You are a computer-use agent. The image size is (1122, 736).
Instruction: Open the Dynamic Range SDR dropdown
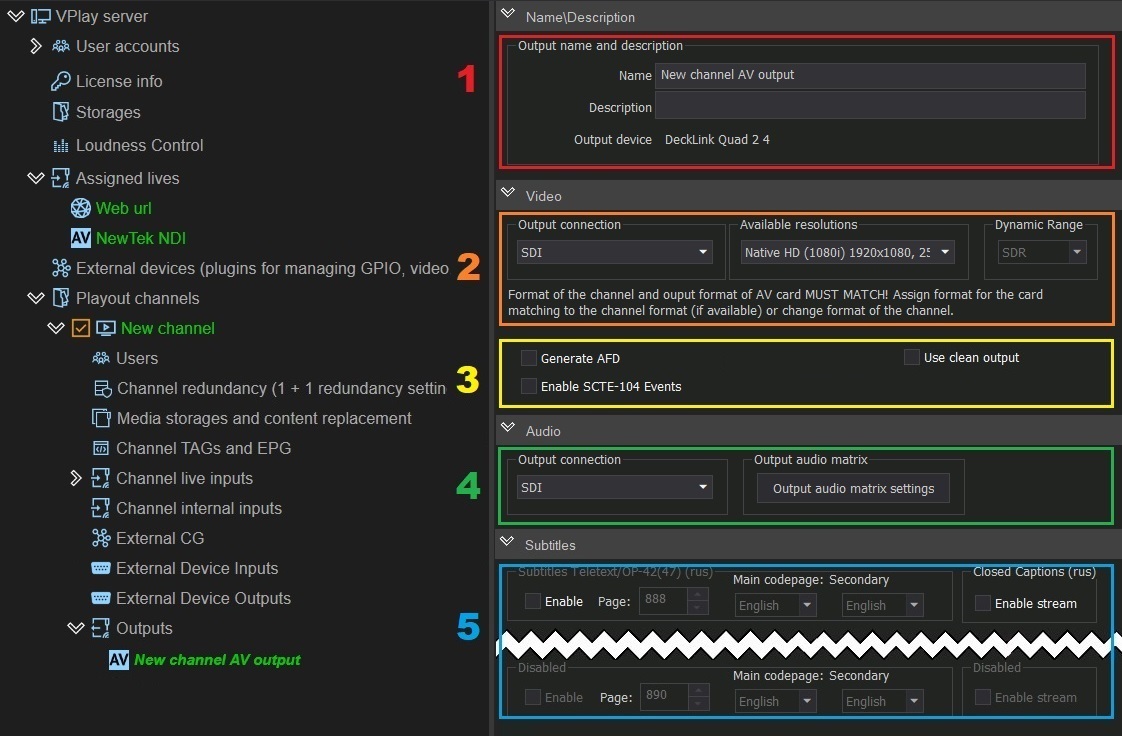[x=1042, y=252]
